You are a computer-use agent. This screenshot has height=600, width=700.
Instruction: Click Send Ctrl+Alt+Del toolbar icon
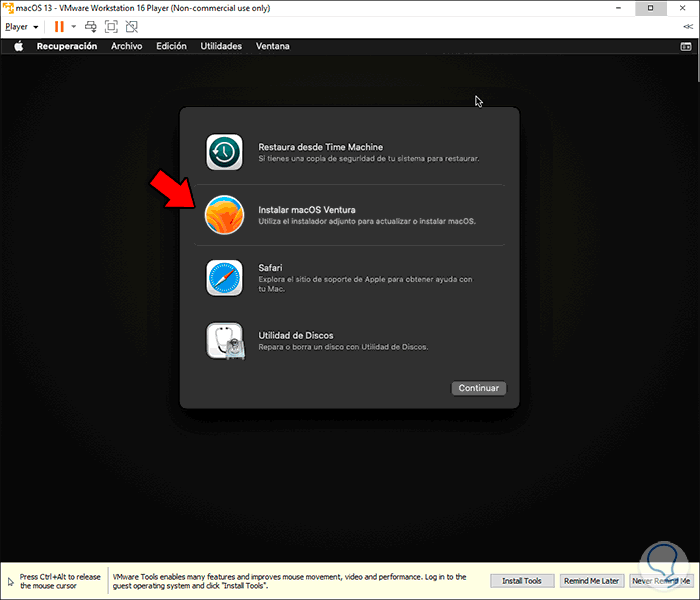click(91, 27)
